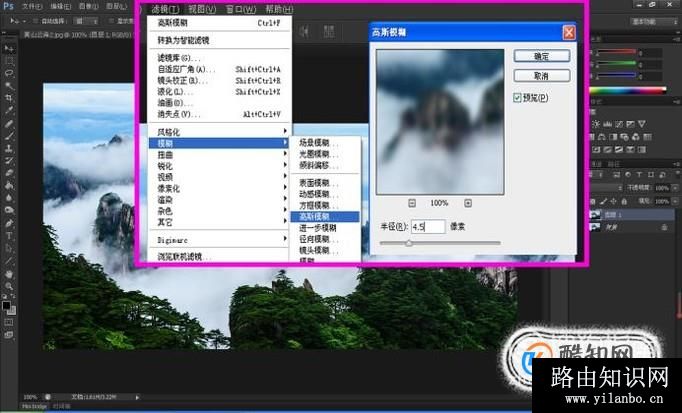This screenshot has height=413, width=682.
Task: Select the Zoom tool in the toolbox
Action: coord(9,286)
